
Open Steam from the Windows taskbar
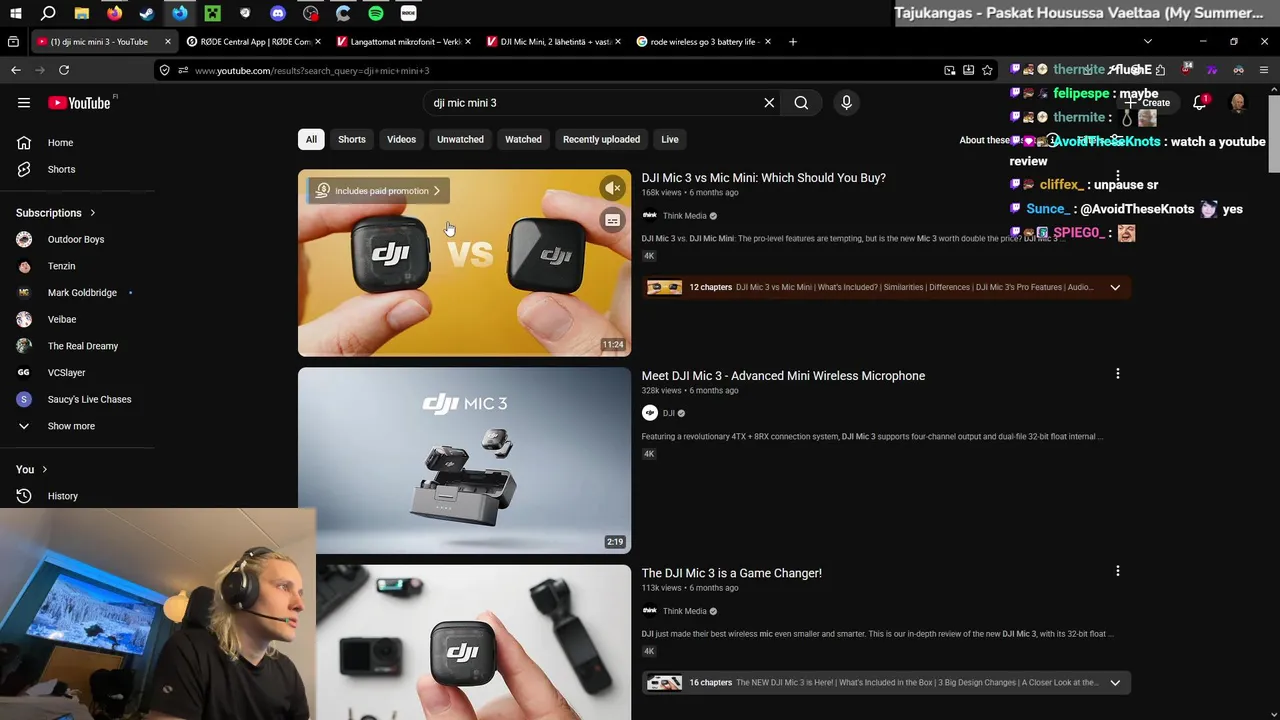147,13
